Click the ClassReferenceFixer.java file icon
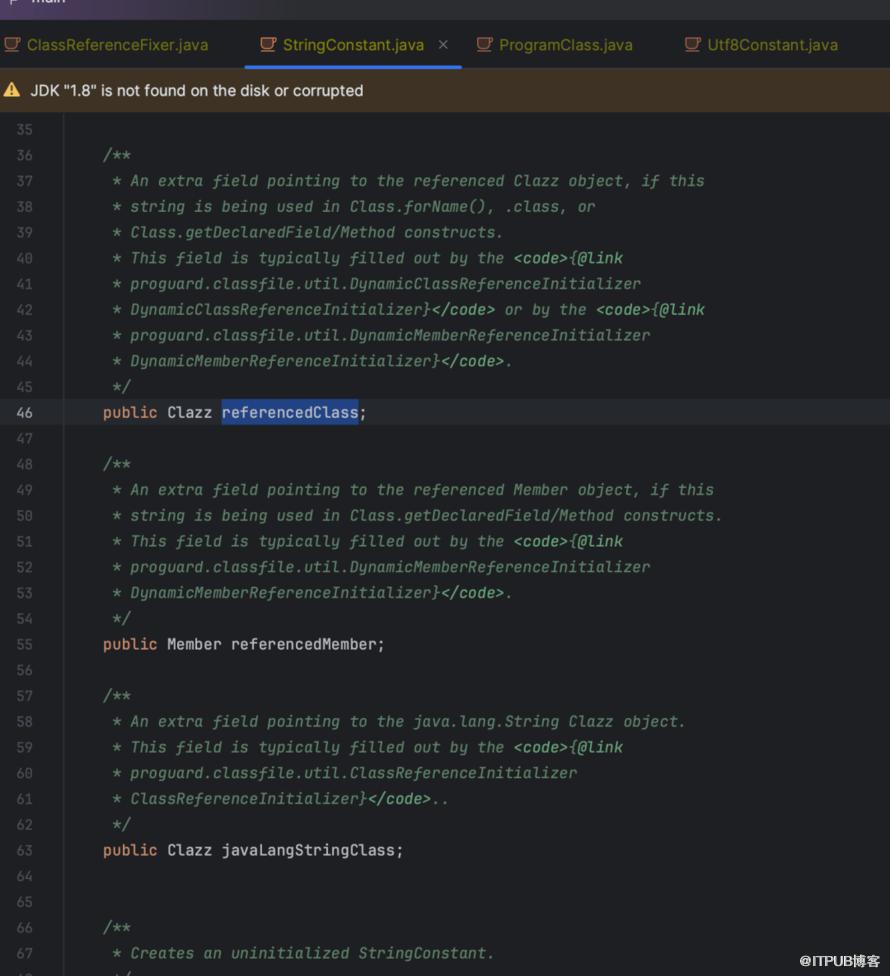 [x=12, y=45]
